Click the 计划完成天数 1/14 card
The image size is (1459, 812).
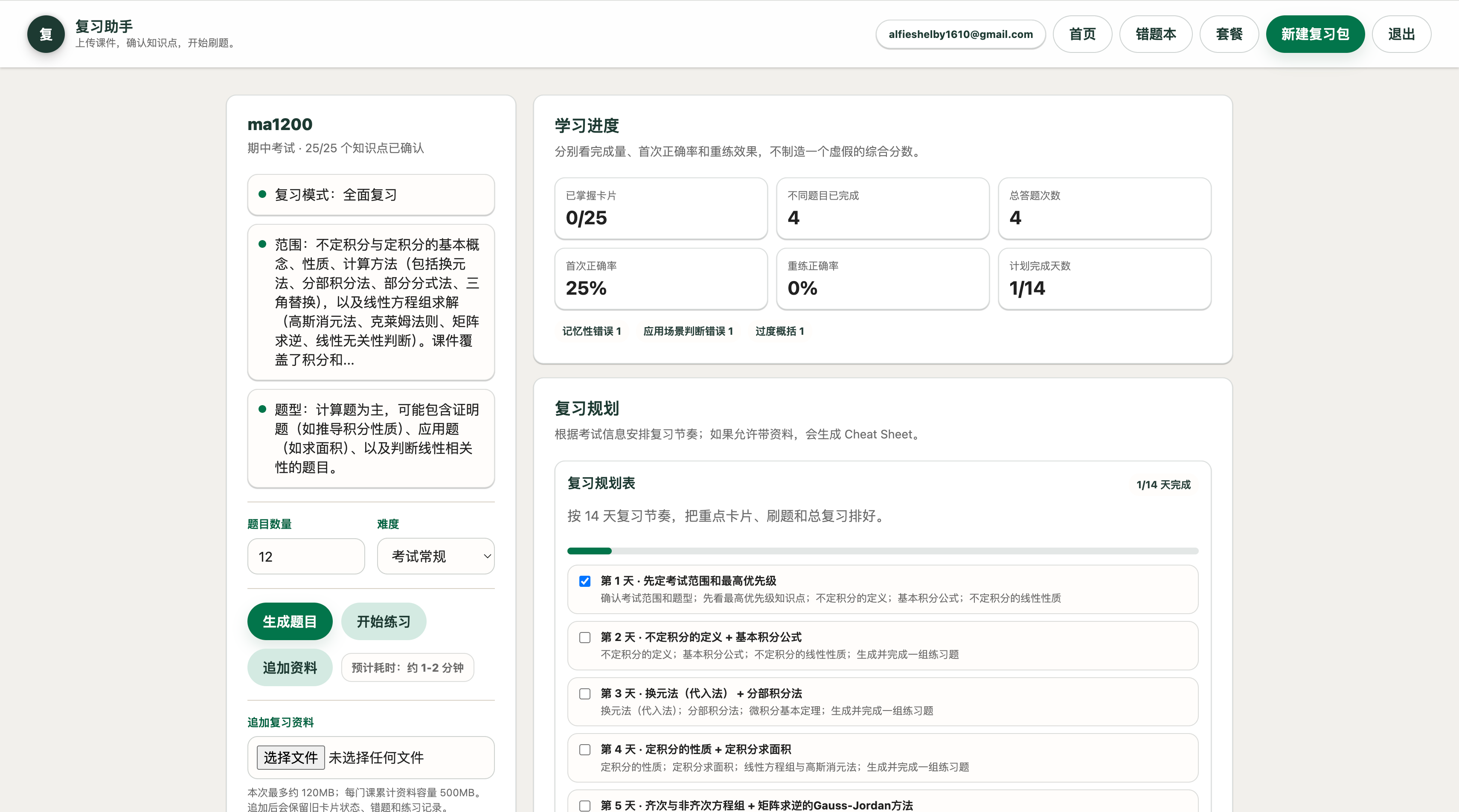[1104, 278]
